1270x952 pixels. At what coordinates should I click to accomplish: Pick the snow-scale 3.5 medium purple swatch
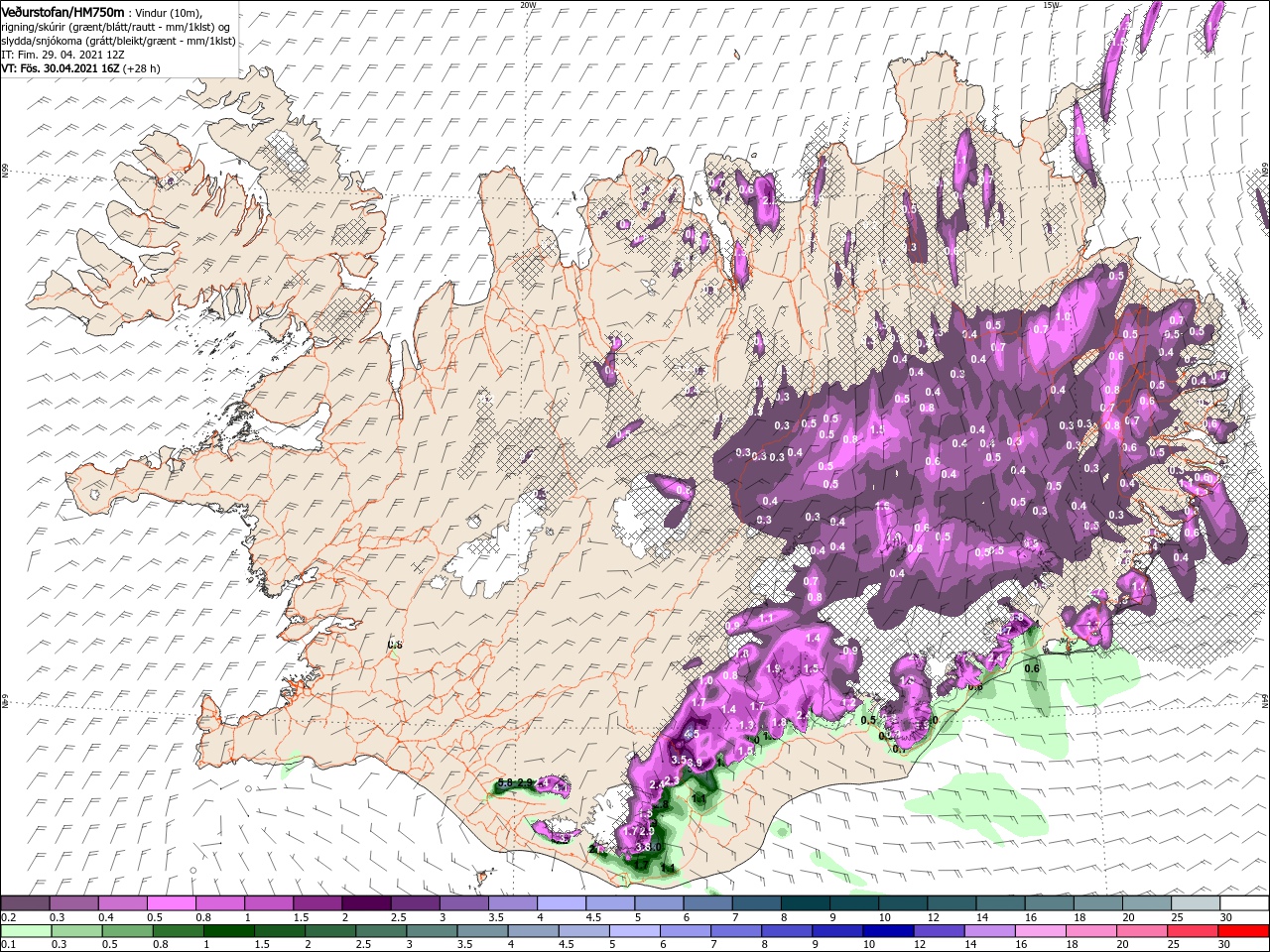tap(512, 903)
